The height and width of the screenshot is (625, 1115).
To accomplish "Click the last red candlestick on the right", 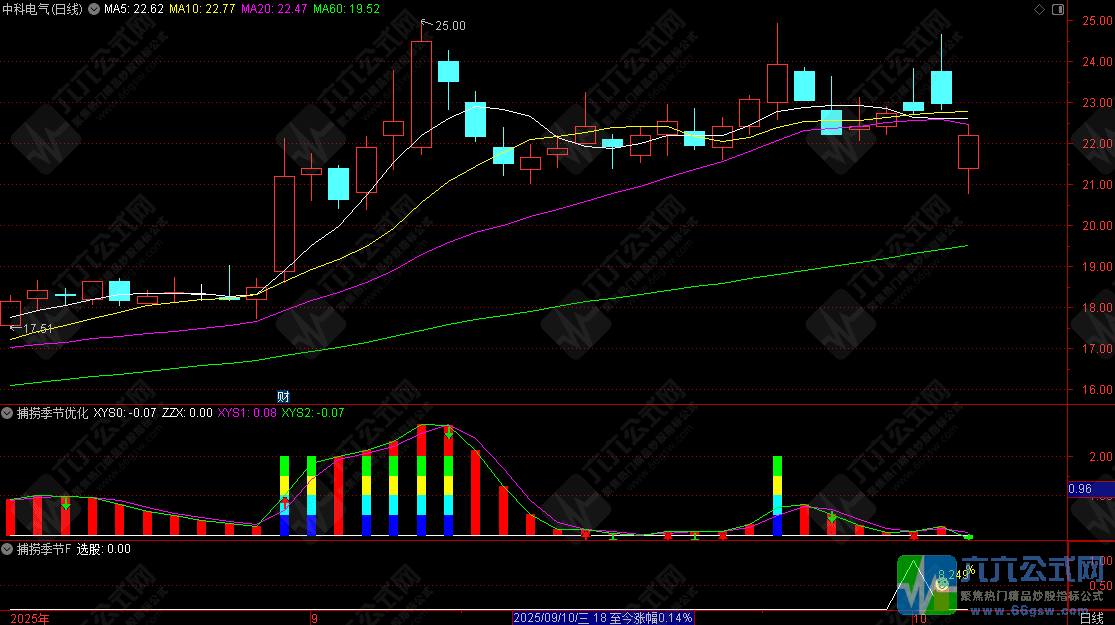I will (x=968, y=152).
